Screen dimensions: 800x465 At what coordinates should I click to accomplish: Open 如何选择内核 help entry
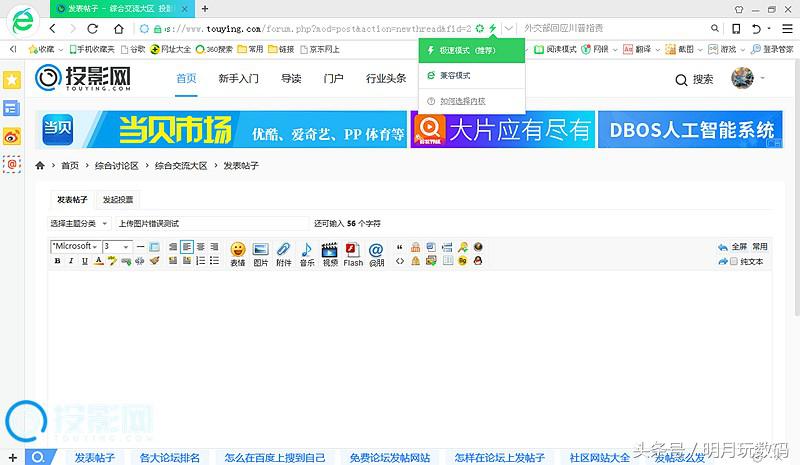pyautogui.click(x=472, y=101)
